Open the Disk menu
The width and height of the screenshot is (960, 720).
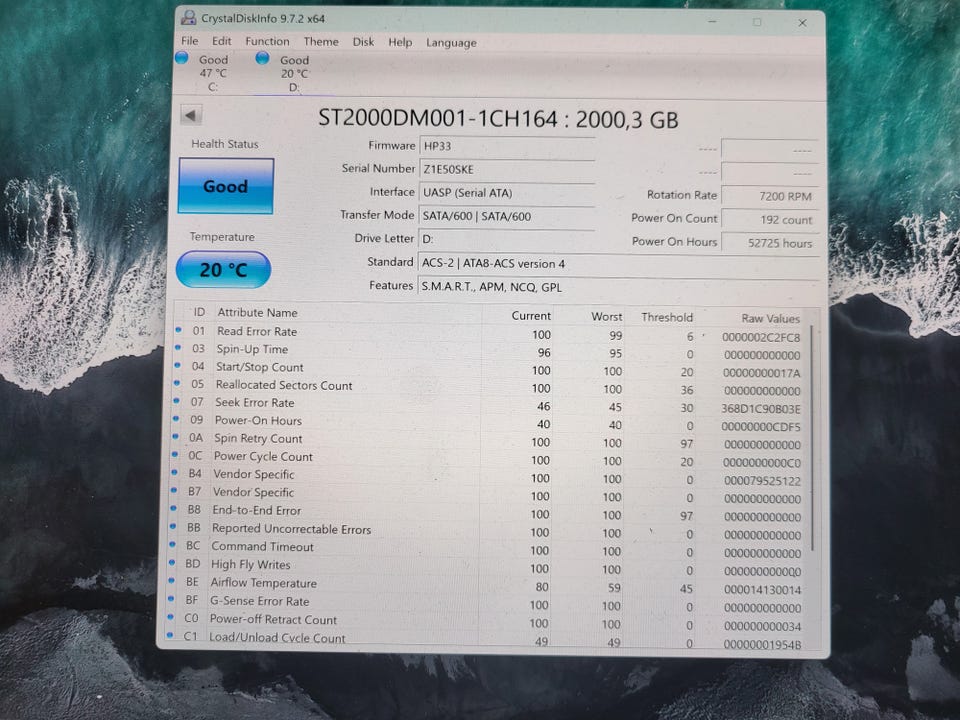point(363,42)
